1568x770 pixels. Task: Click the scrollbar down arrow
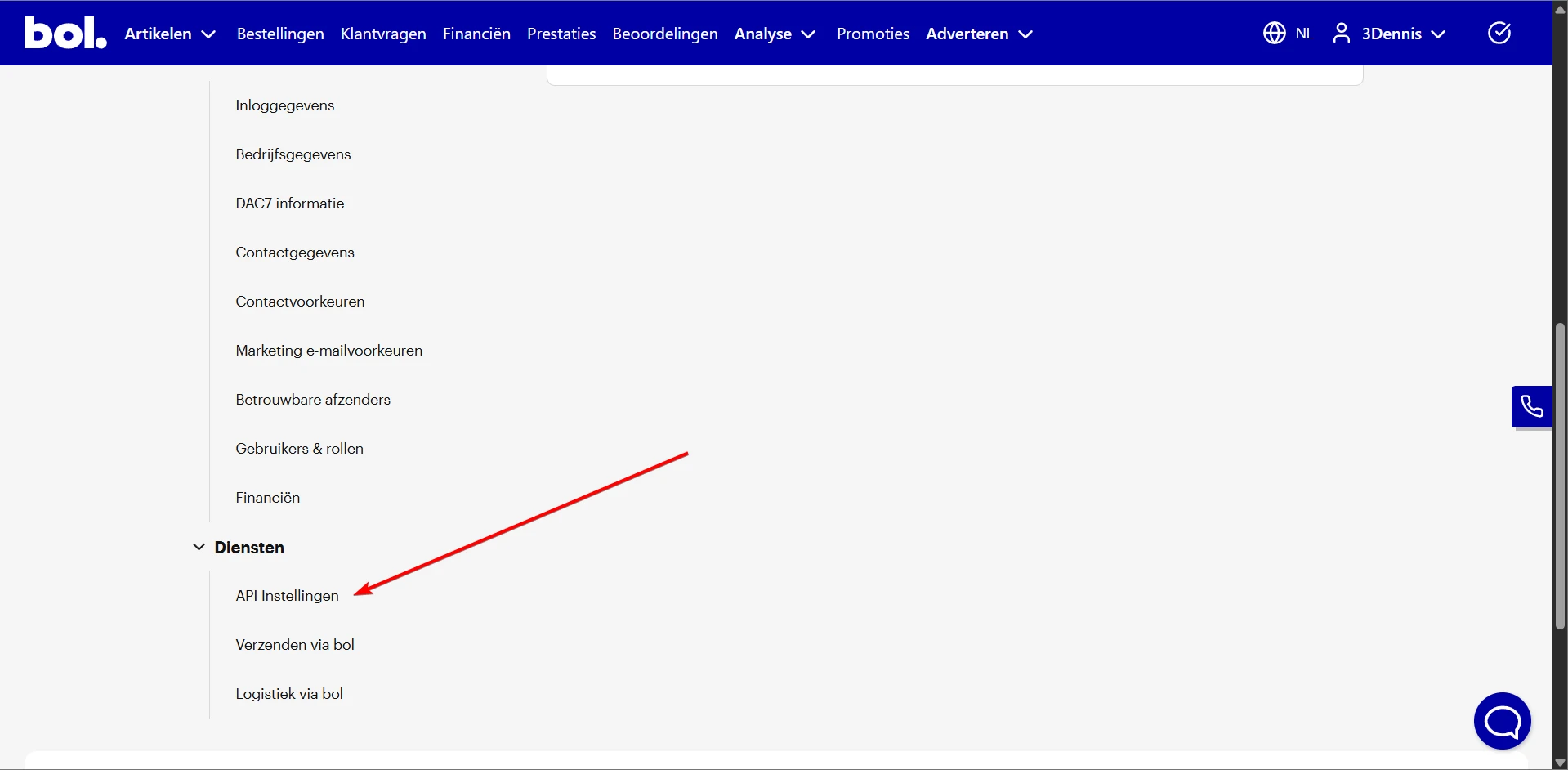pyautogui.click(x=1560, y=761)
